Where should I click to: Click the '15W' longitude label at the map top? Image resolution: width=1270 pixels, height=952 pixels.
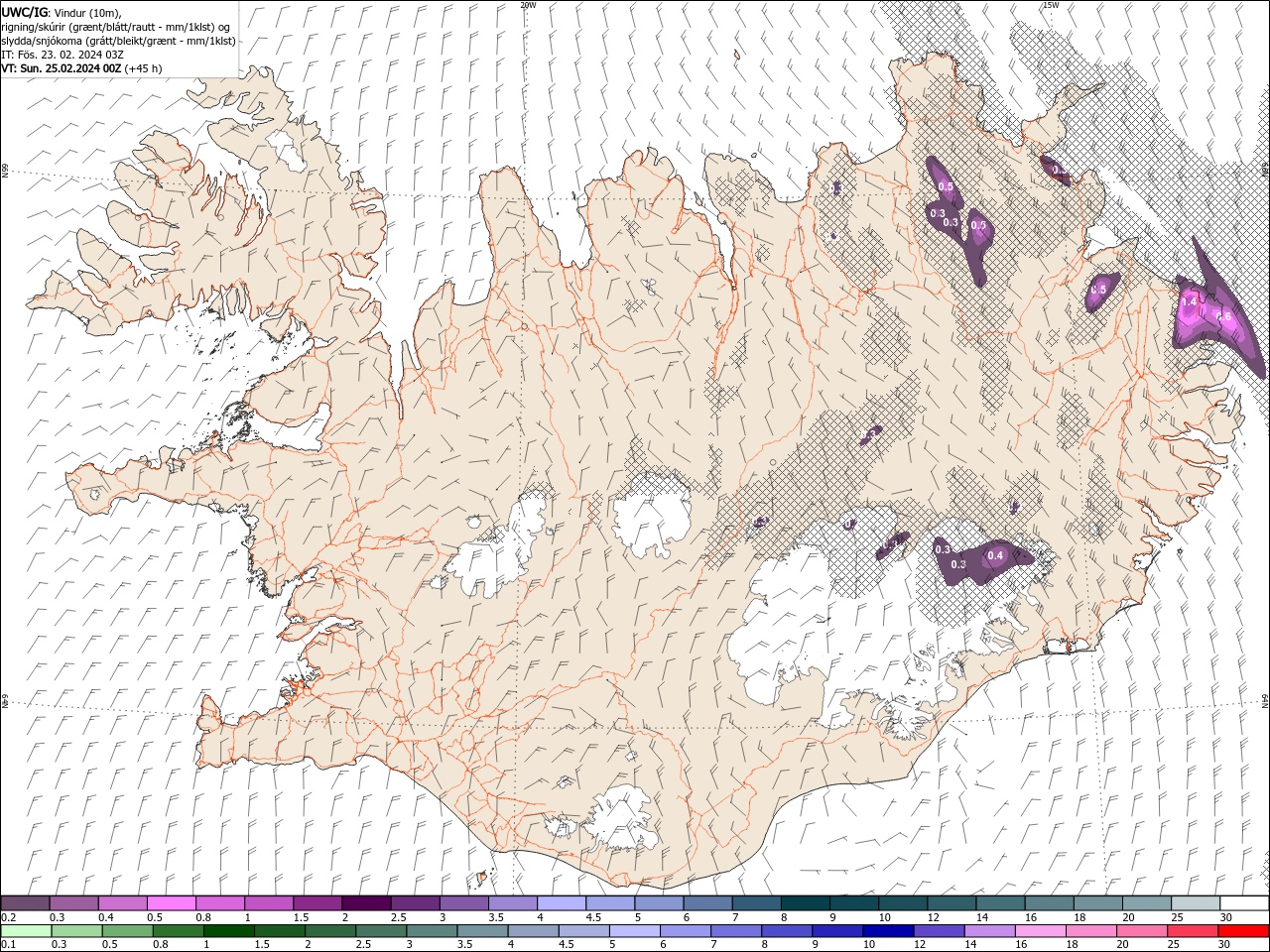click(x=1051, y=5)
